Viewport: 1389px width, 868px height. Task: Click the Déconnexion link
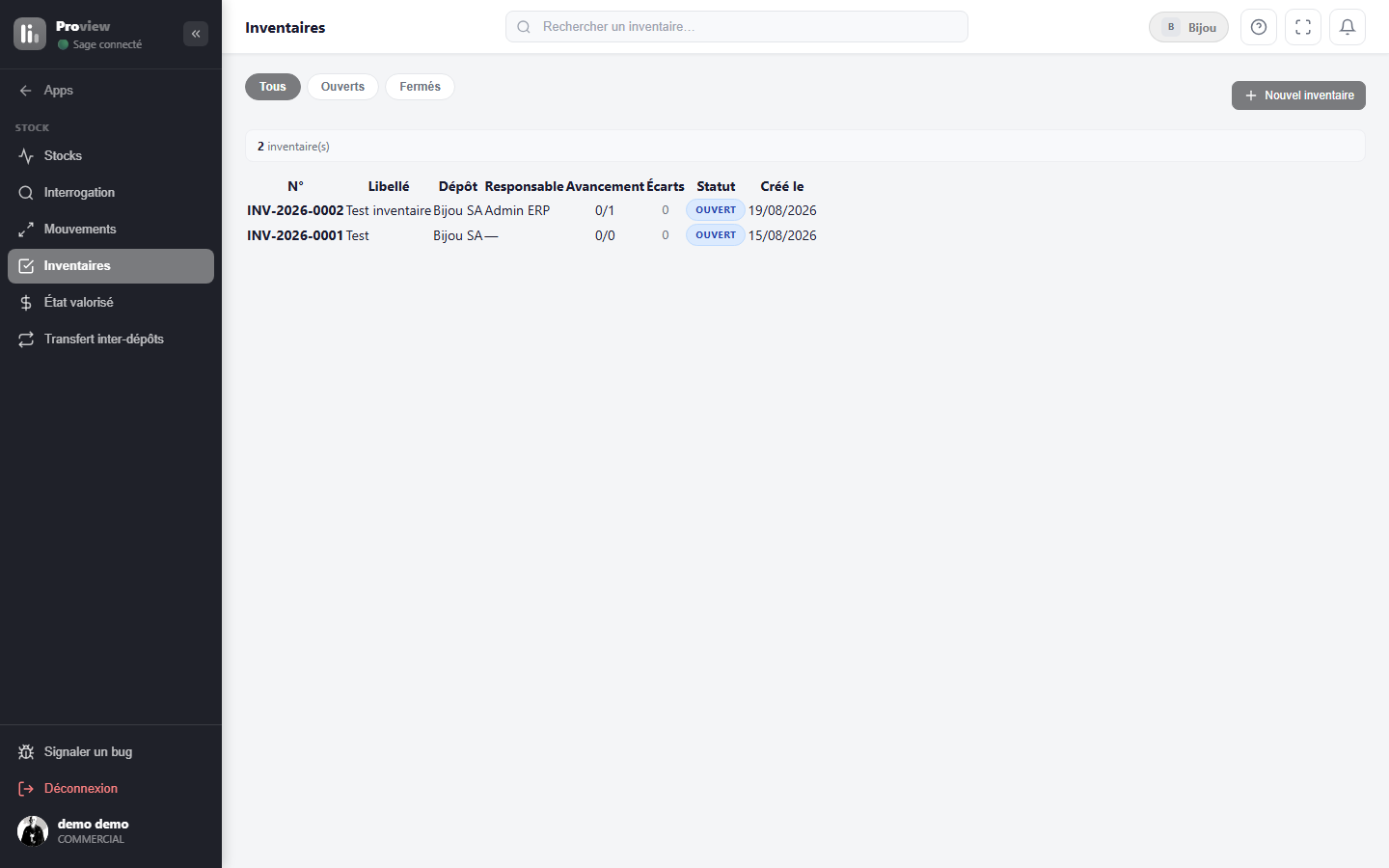[111, 789]
